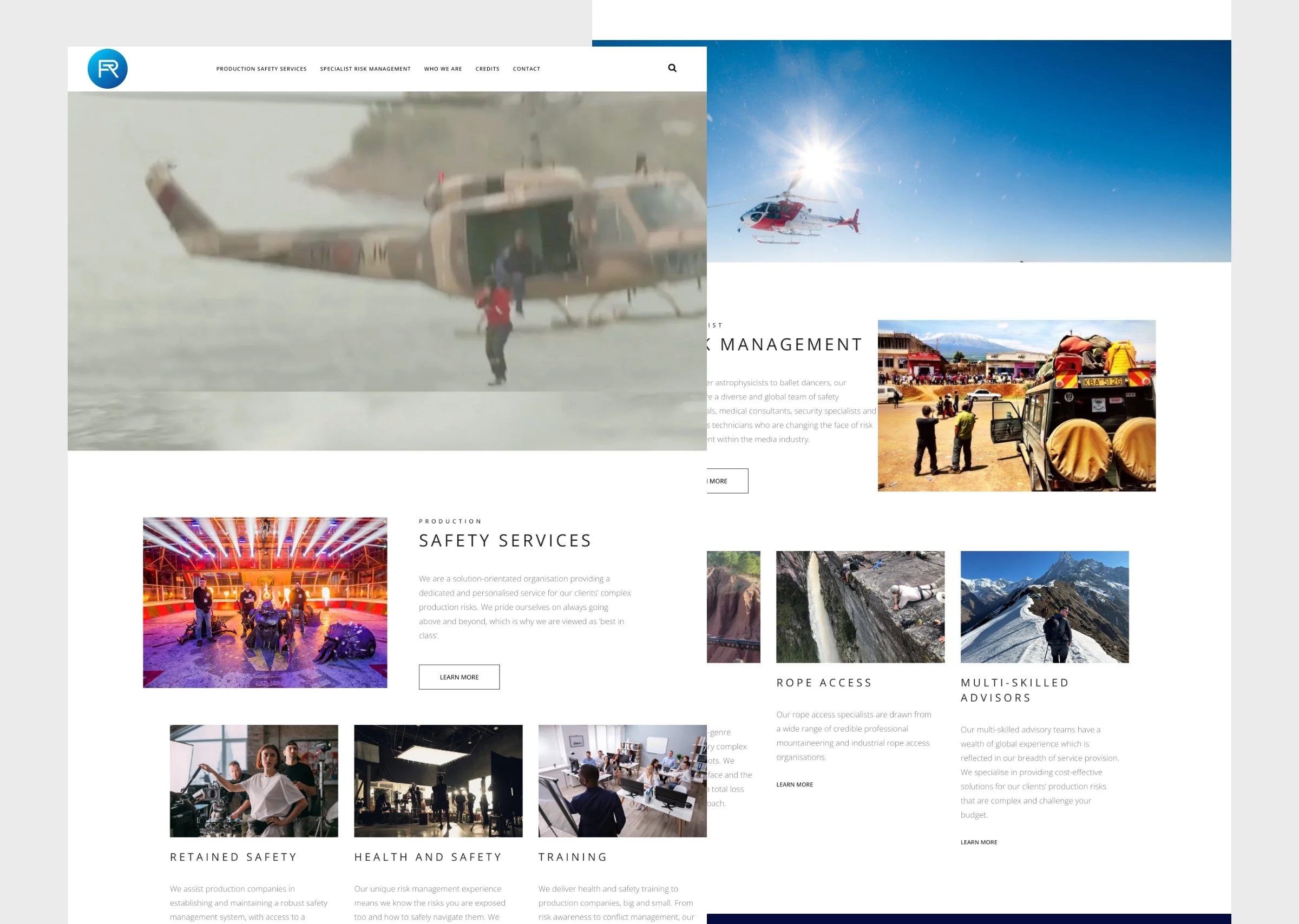Open the TV studio robots photo

click(265, 602)
